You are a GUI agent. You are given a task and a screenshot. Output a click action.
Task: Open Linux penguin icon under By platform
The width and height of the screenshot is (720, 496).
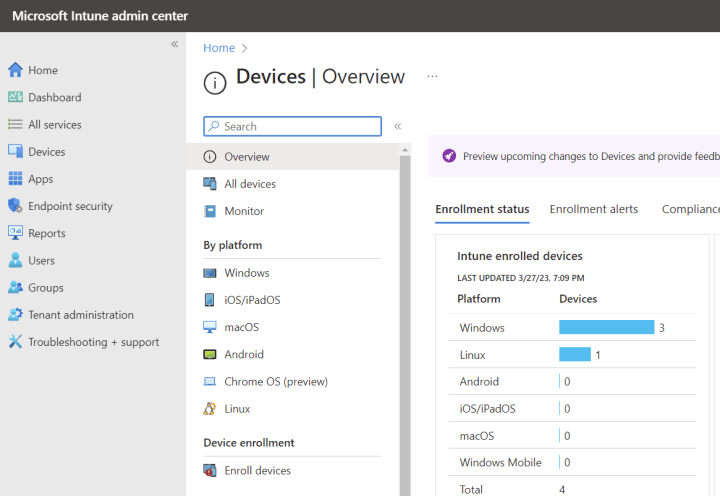click(x=210, y=409)
